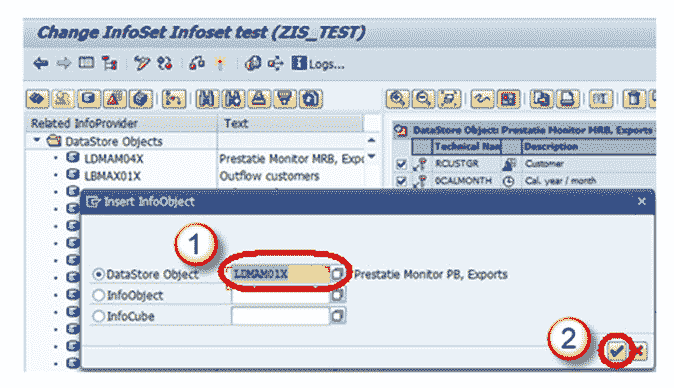674x388 pixels.
Task: Select the InfoObject radio button
Action: click(98, 295)
